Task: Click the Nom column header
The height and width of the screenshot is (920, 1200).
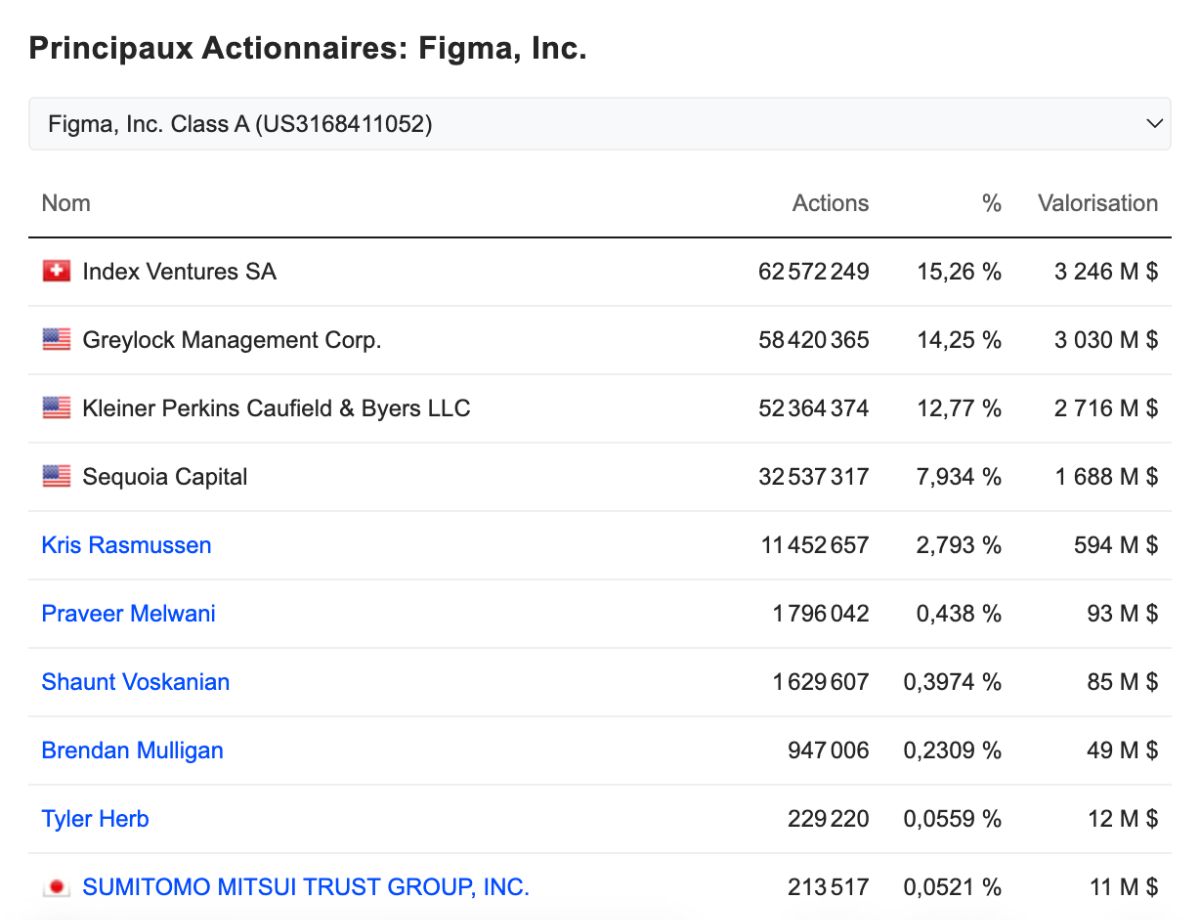Action: [66, 203]
